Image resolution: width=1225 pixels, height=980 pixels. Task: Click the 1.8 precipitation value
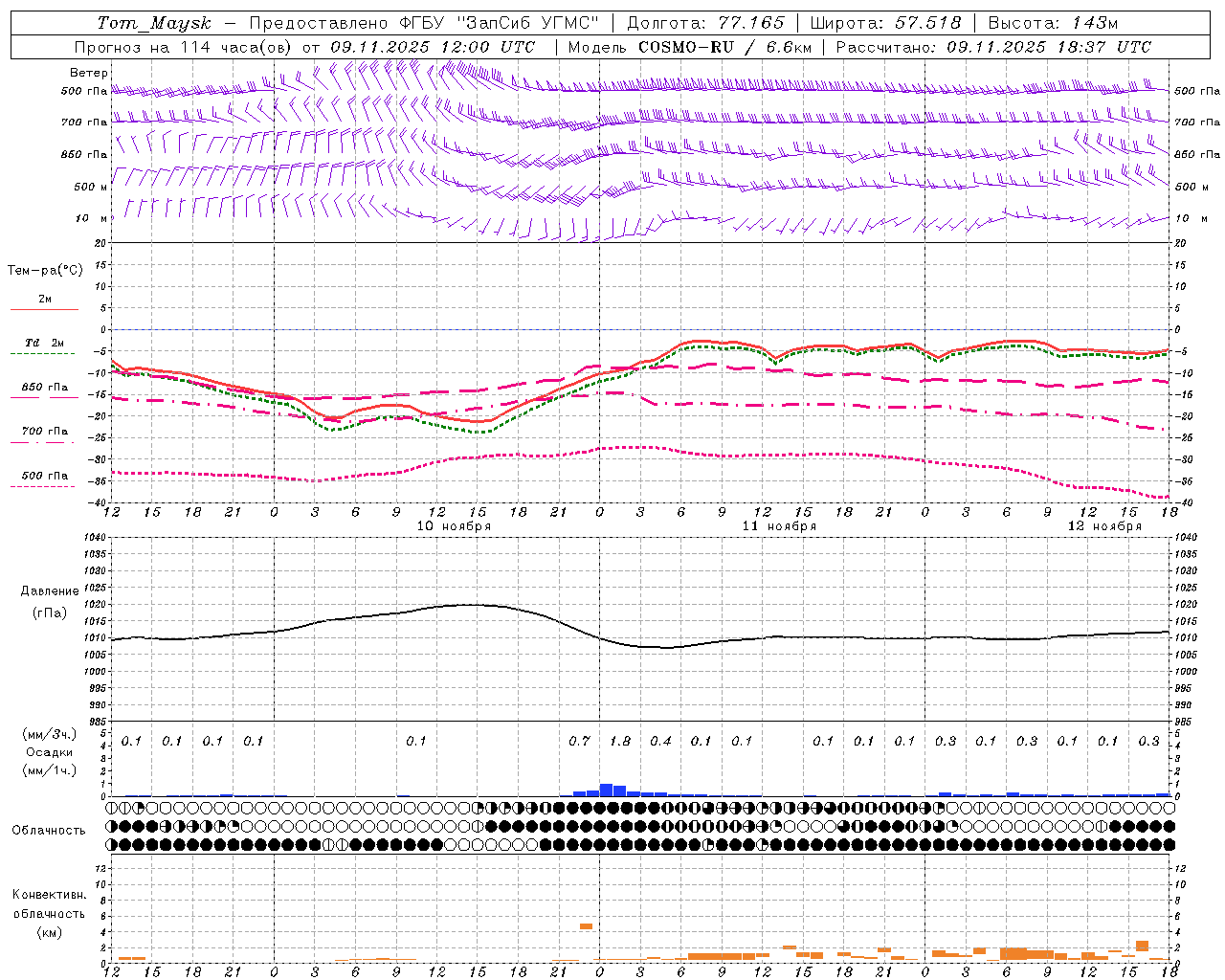pos(620,742)
